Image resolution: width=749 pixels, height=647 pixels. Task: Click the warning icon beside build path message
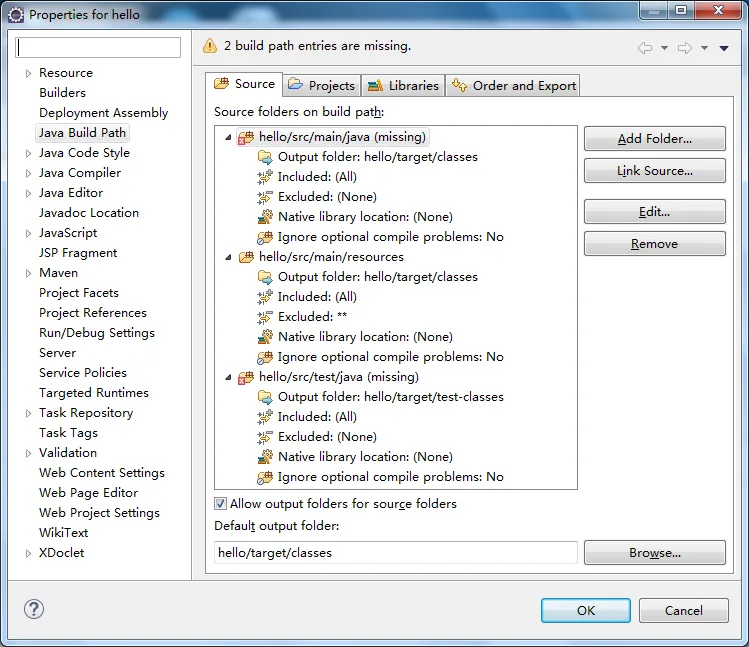click(210, 46)
